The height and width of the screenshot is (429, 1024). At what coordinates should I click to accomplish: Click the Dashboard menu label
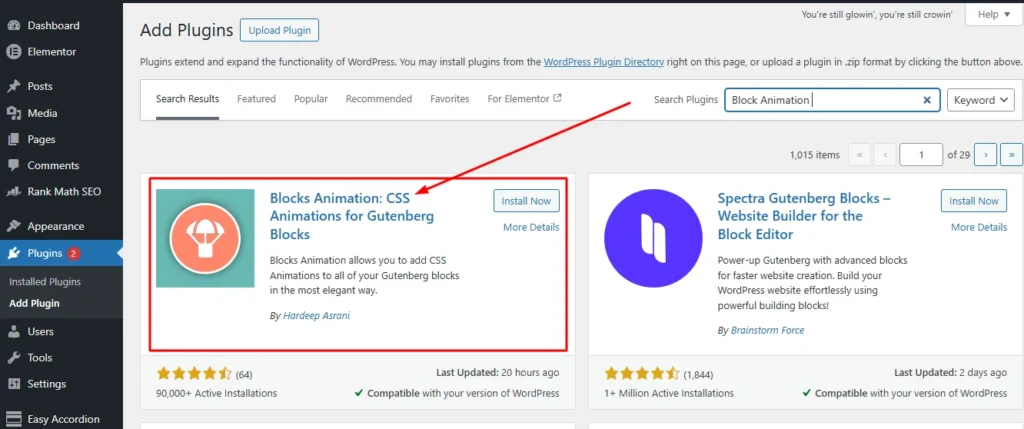click(54, 25)
